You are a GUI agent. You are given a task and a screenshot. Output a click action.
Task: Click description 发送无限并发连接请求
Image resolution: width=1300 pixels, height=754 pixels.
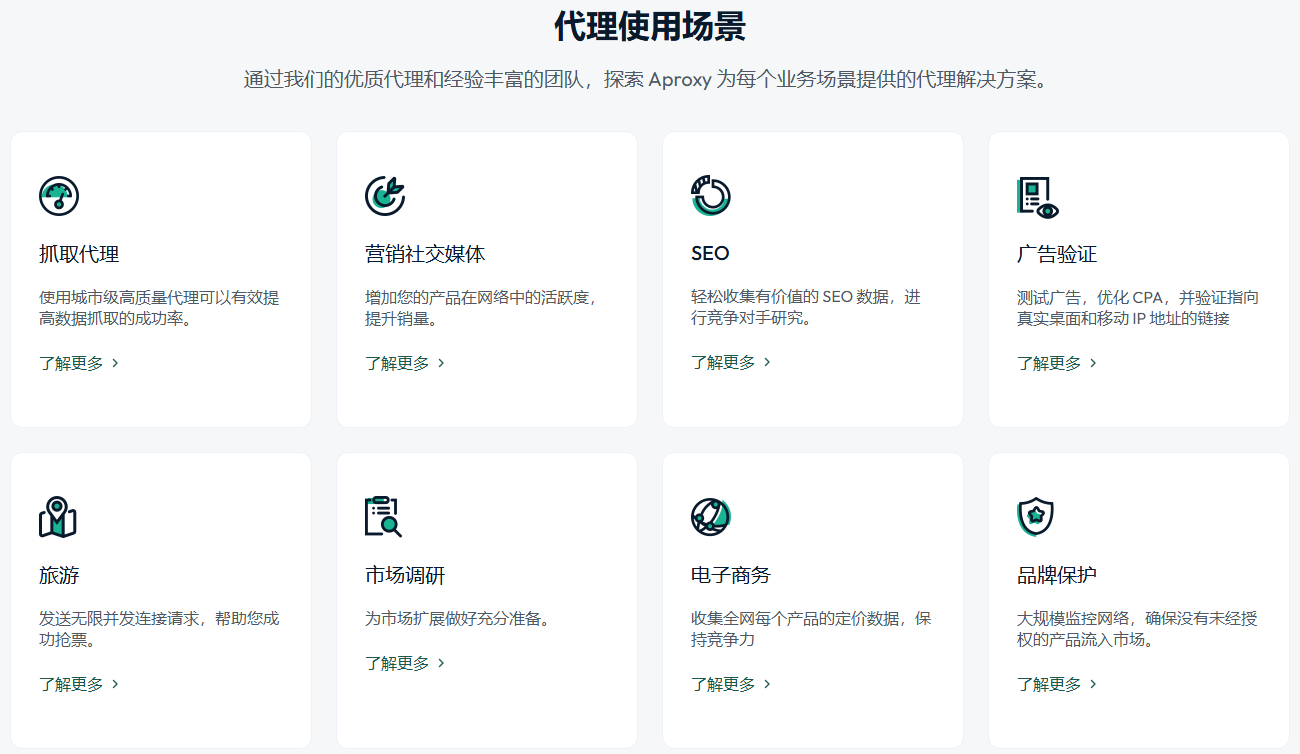click(159, 629)
